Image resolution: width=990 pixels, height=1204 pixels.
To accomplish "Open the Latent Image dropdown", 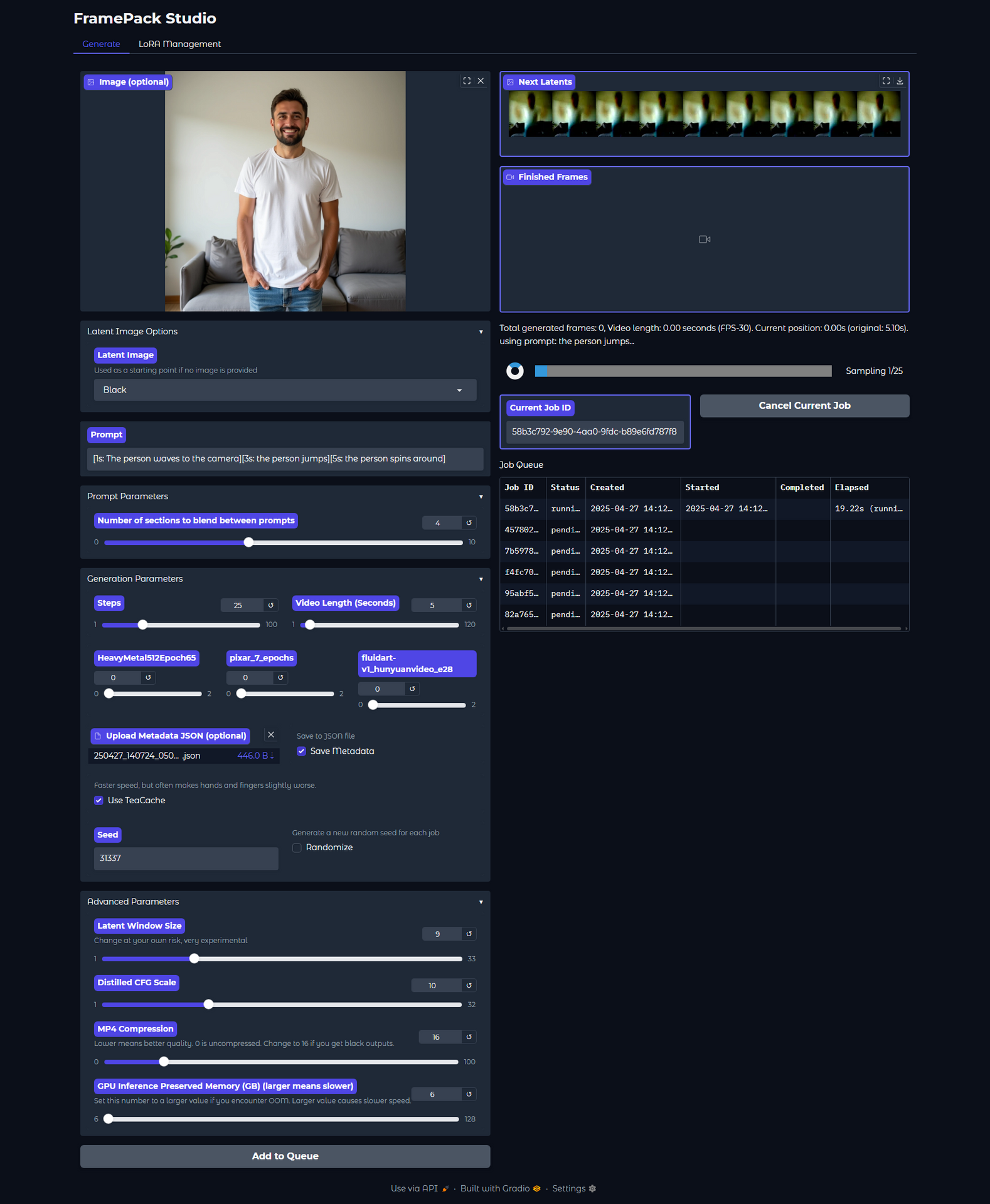I will [x=285, y=390].
